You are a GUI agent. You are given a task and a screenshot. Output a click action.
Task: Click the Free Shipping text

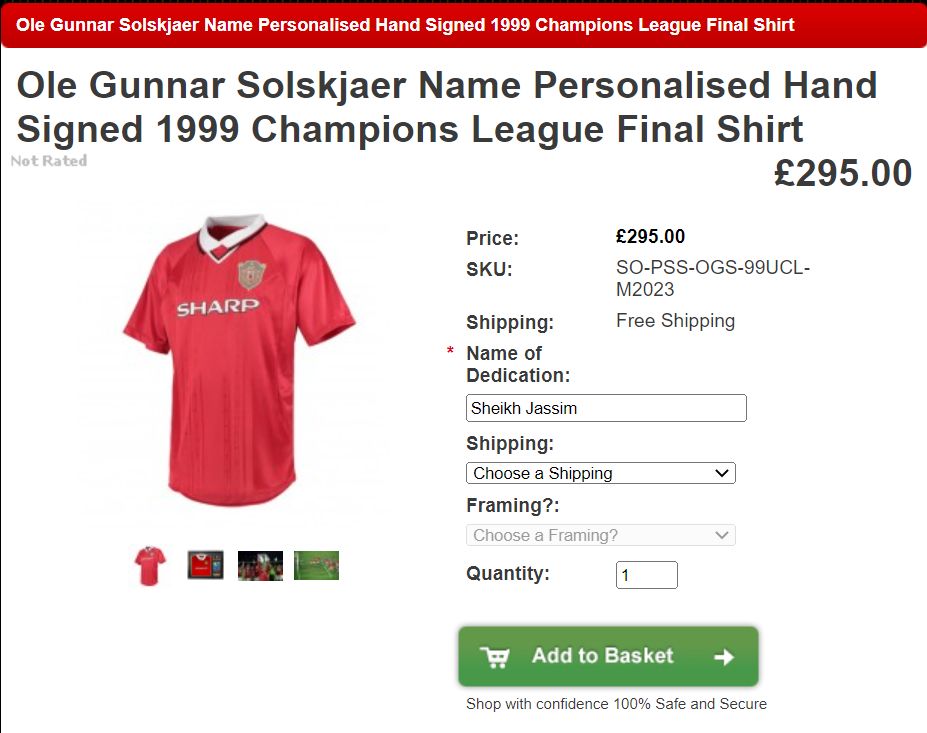(x=675, y=320)
